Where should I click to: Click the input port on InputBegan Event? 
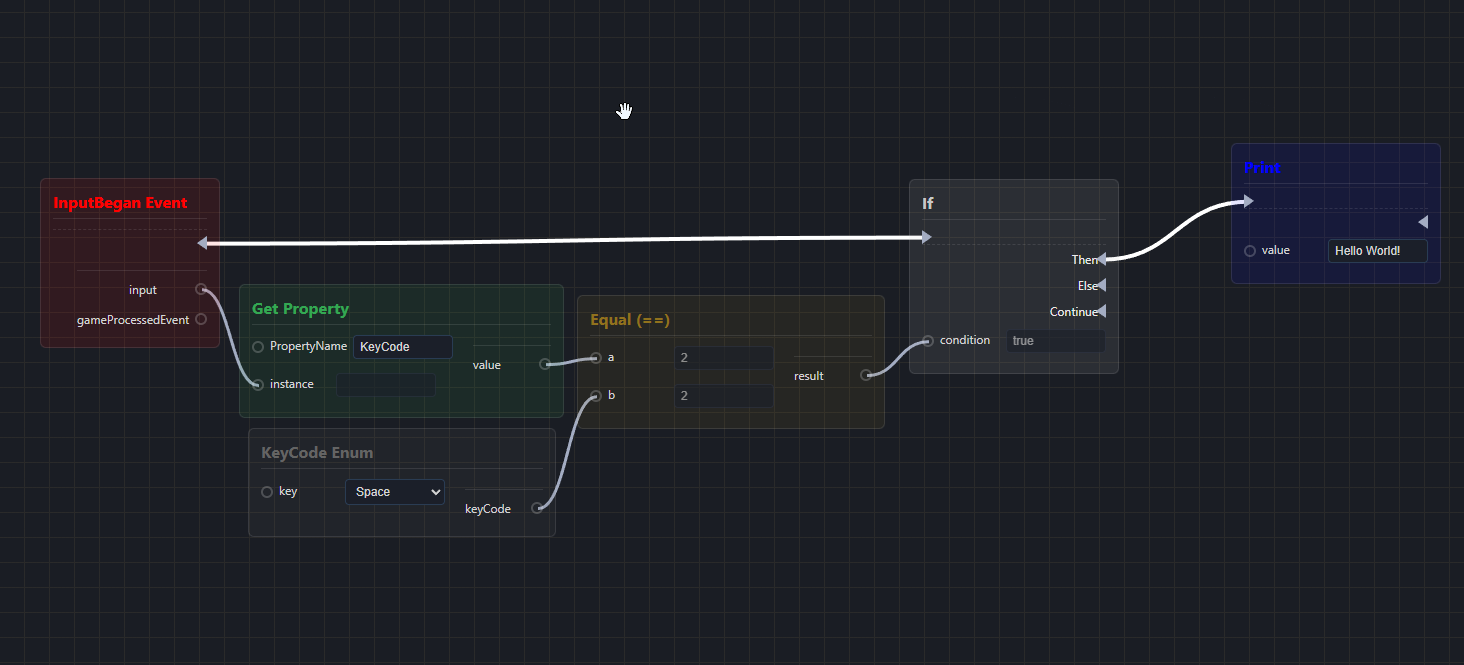(202, 290)
